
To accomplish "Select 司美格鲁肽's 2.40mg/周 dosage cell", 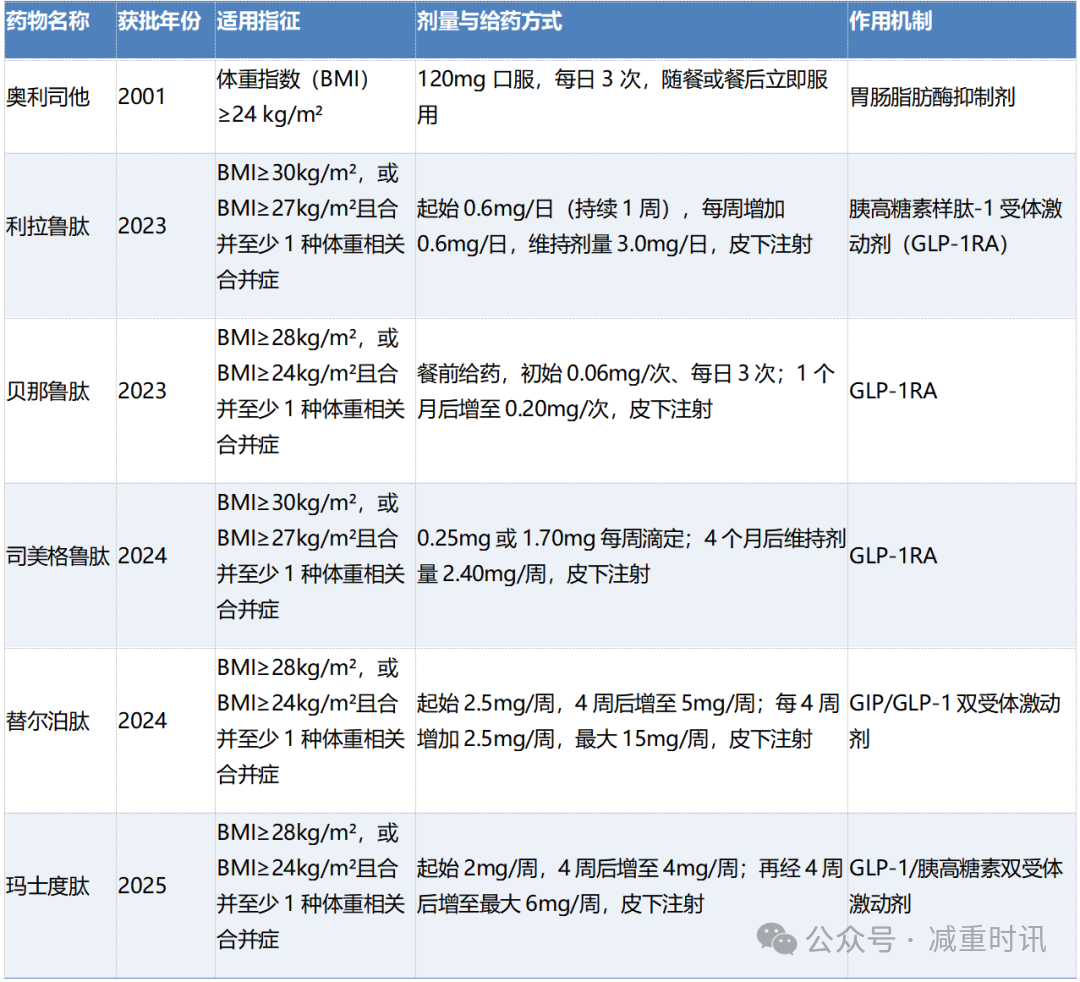I will coord(631,556).
